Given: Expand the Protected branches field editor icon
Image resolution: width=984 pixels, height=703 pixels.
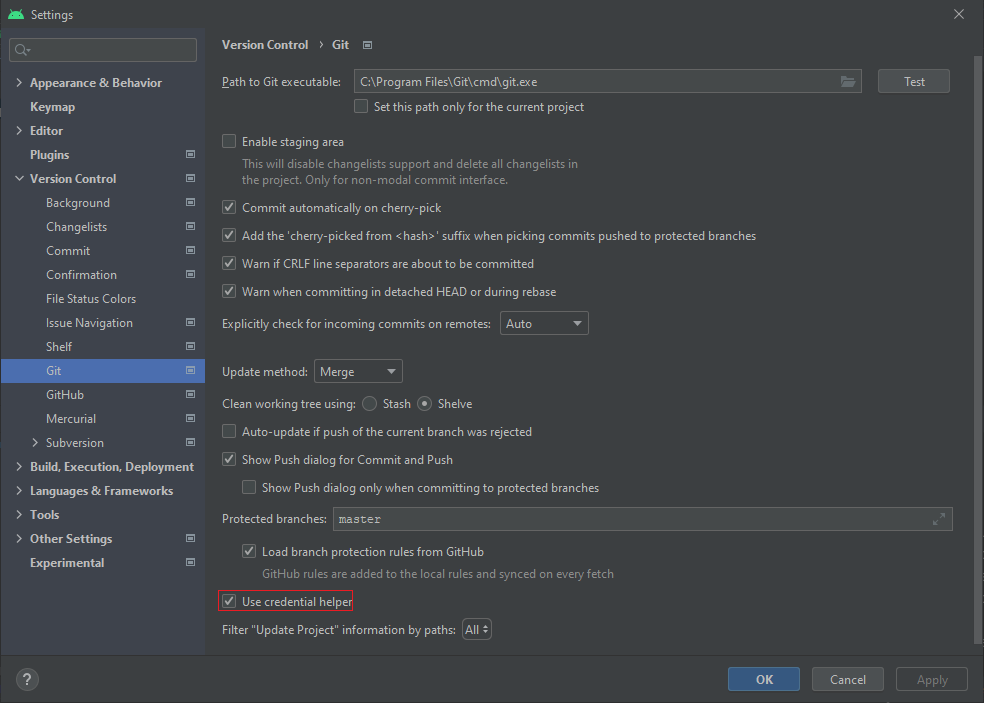Looking at the screenshot, I should click(x=939, y=519).
